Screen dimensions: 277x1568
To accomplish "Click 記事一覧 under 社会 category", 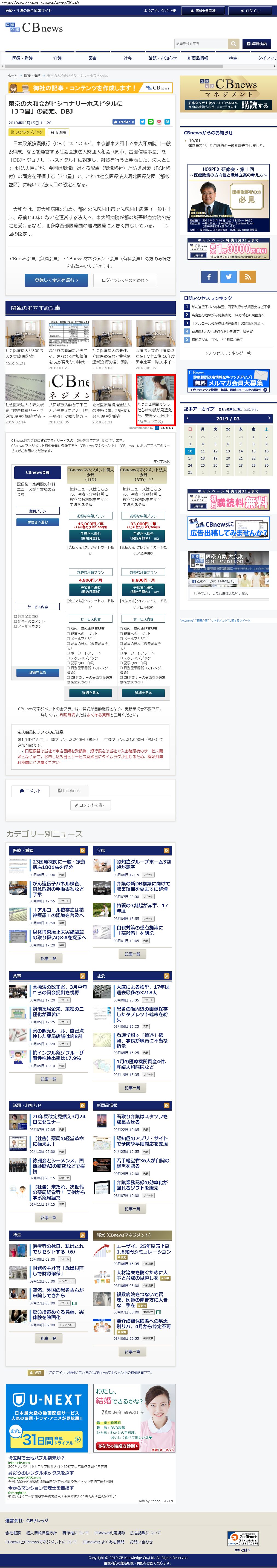I will point(132,1088).
